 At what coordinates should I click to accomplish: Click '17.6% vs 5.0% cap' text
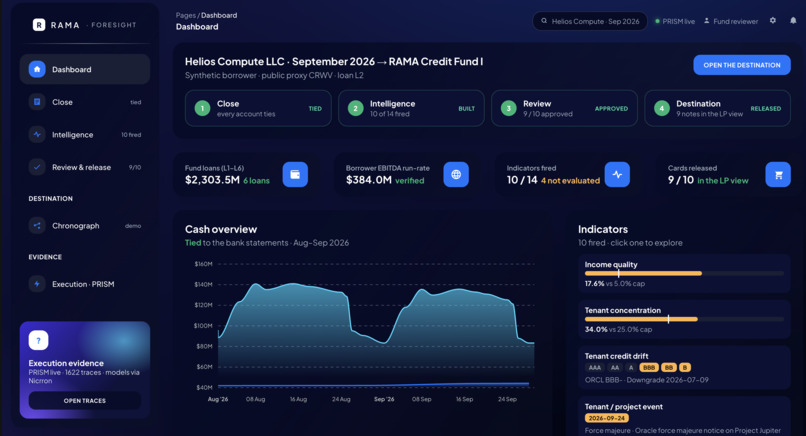615,283
